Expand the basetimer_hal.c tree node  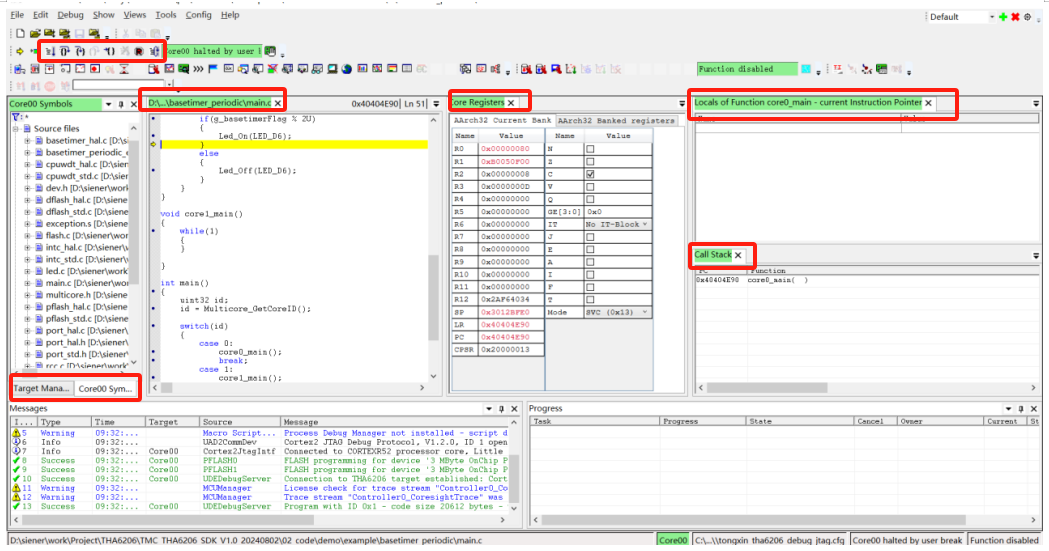tap(27, 141)
